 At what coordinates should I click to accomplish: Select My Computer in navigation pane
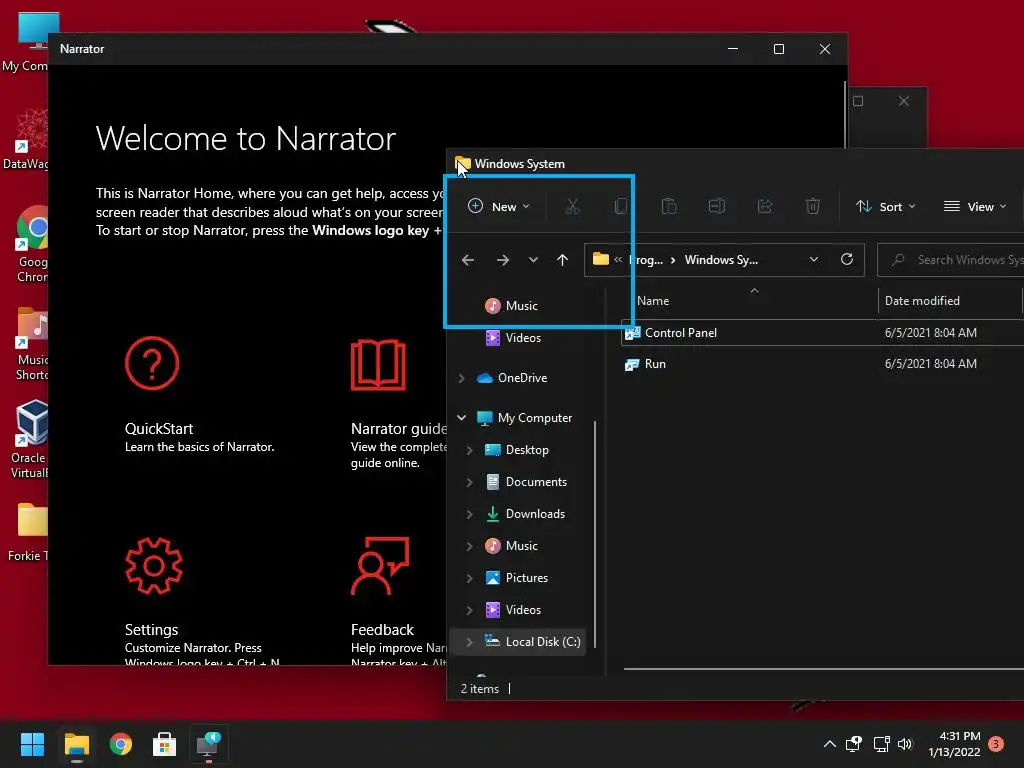tap(534, 418)
